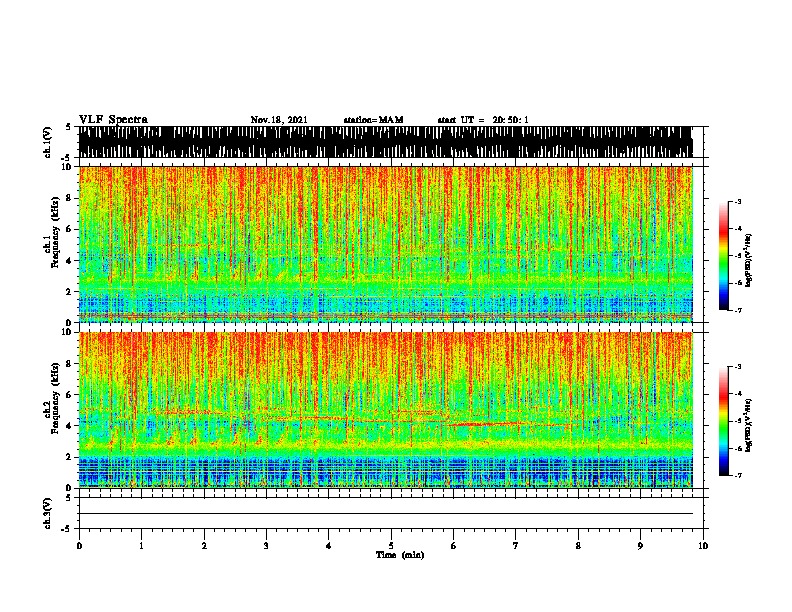792x612 pixels.
Task: Click the flat line in the ch.3(V) panel
Action: click(386, 514)
